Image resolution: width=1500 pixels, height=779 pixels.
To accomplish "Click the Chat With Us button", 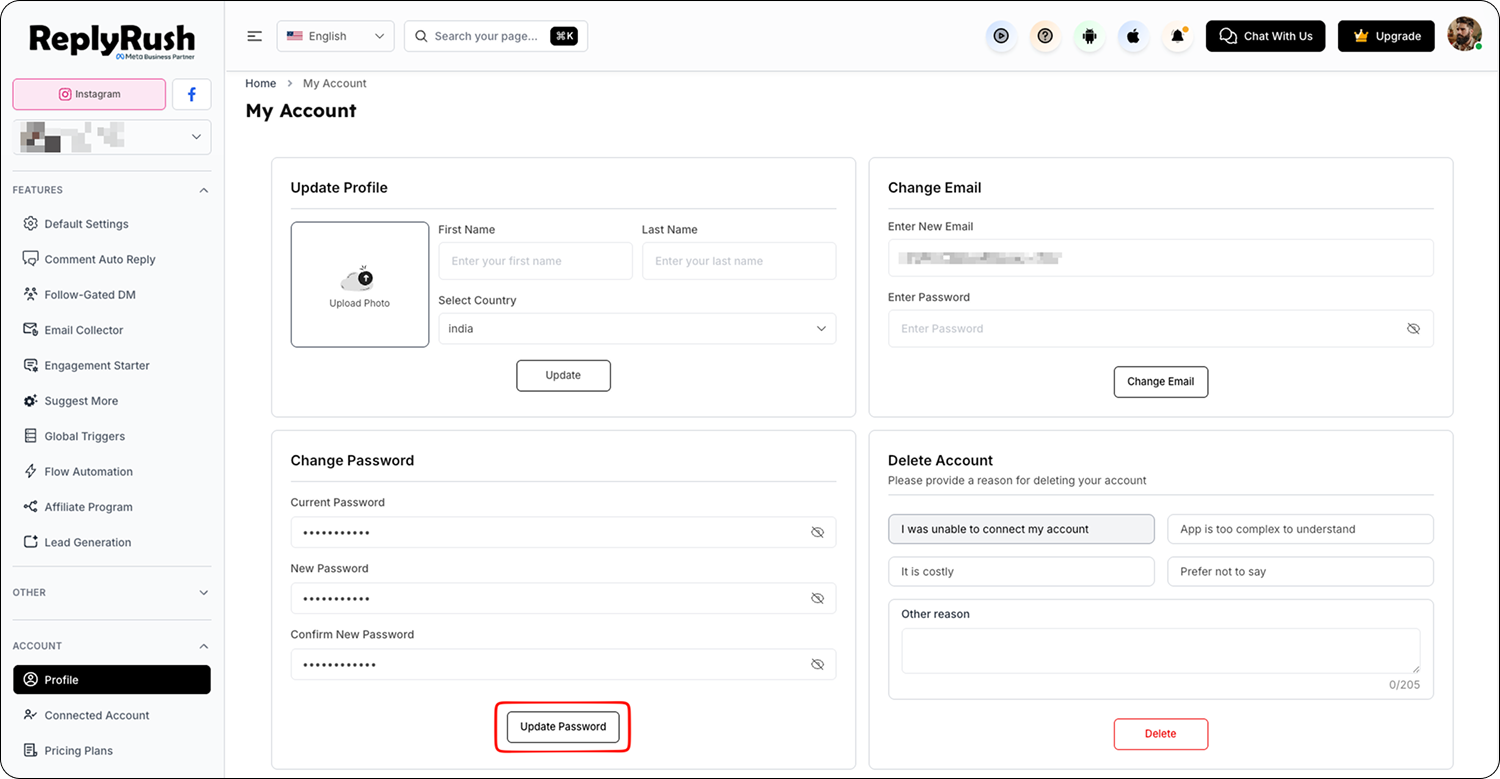I will [1266, 36].
